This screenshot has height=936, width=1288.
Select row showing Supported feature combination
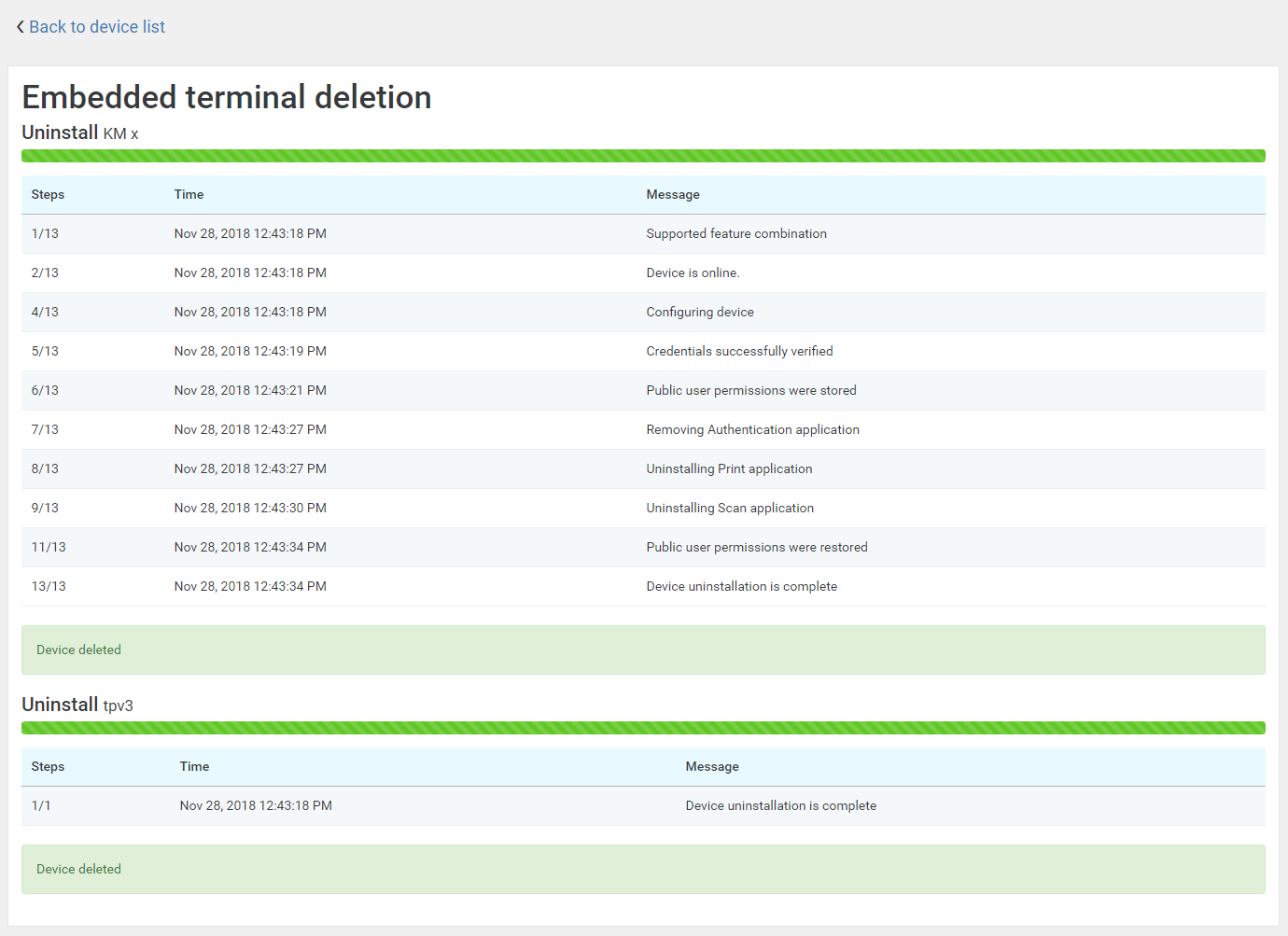736,233
